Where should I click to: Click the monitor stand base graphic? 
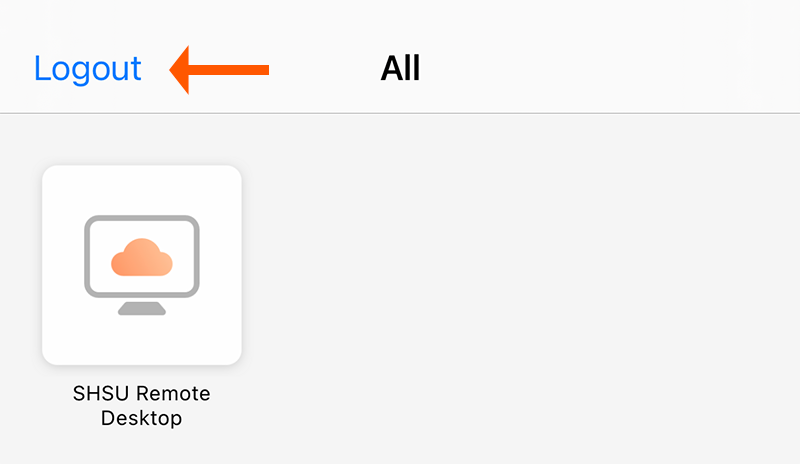(142, 308)
